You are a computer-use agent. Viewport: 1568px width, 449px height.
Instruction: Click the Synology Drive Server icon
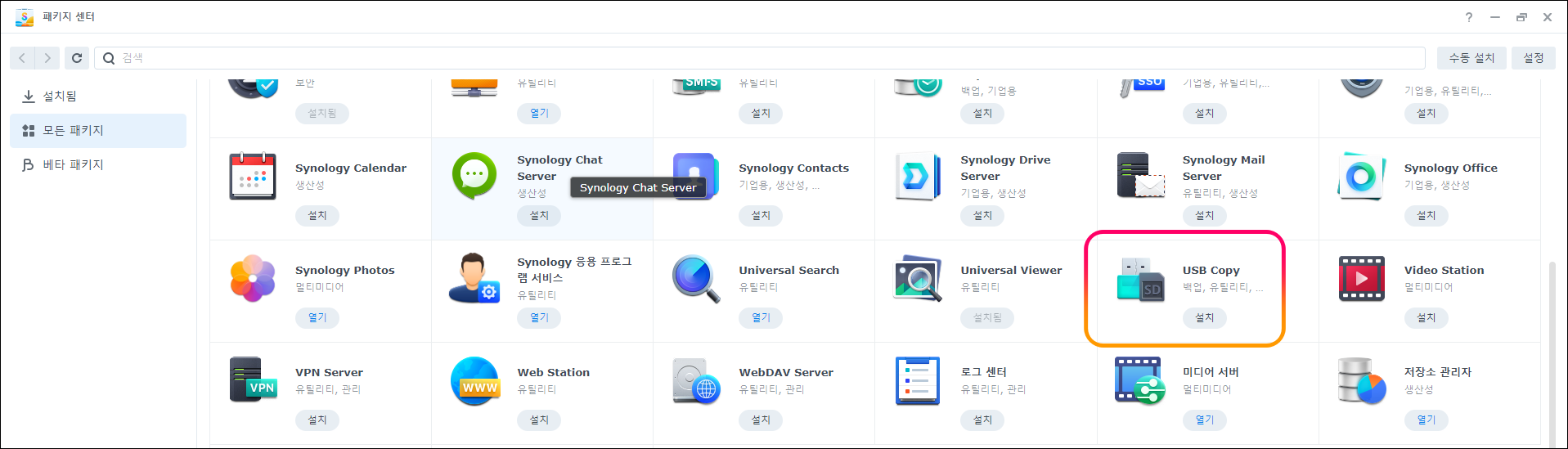click(918, 176)
